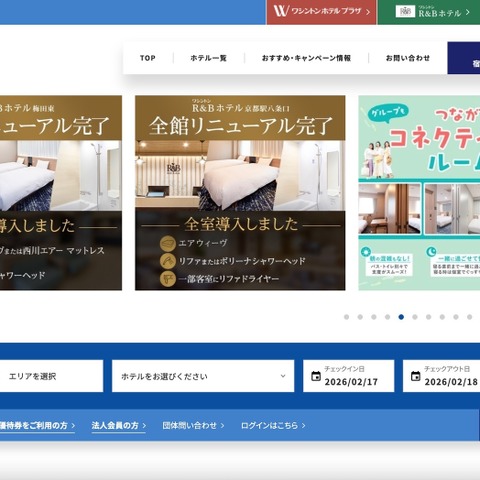Select the fourth carousel dot

pyautogui.click(x=388, y=317)
